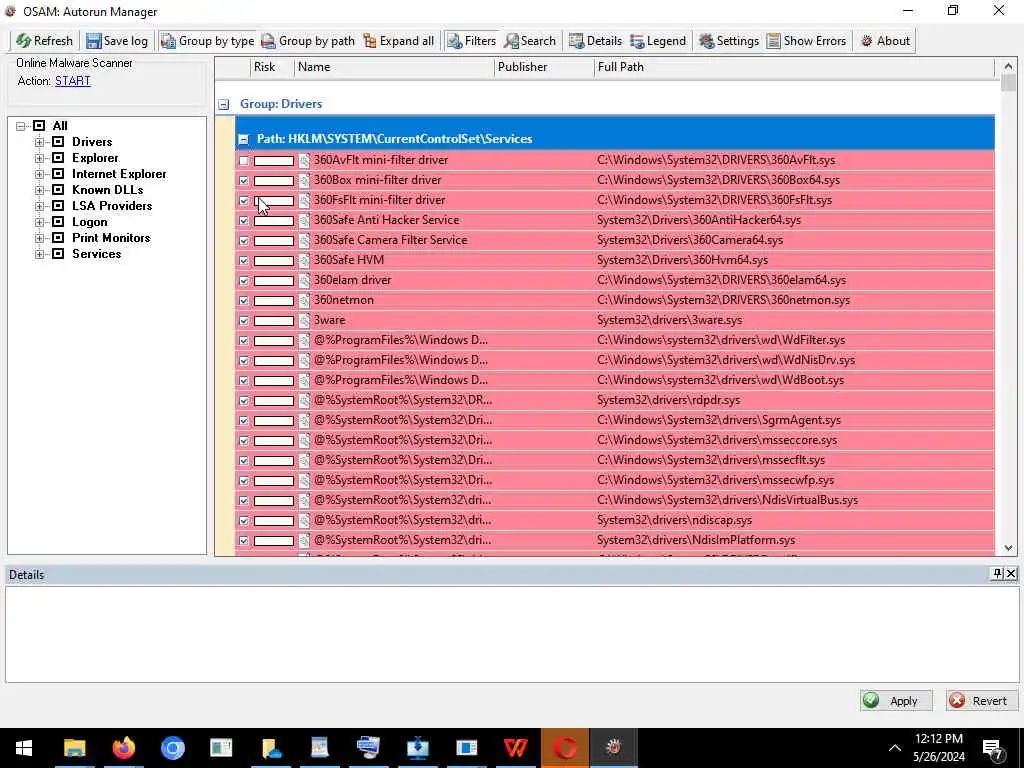The height and width of the screenshot is (768, 1024).
Task: Open WPS Office from taskbar
Action: coord(515,748)
